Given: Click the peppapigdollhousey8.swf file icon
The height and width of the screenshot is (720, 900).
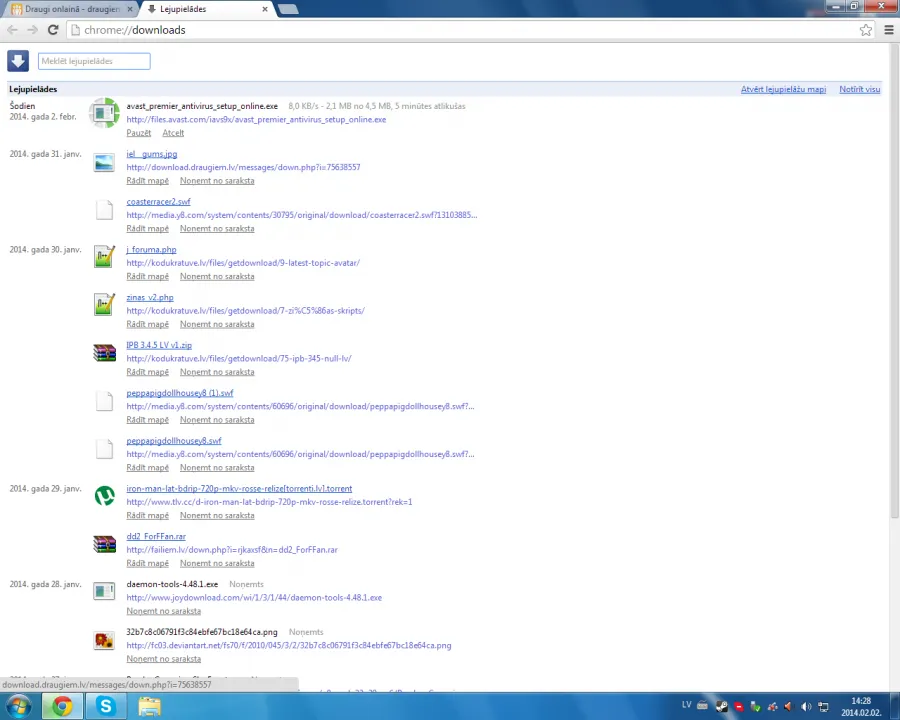Looking at the screenshot, I should (104, 449).
